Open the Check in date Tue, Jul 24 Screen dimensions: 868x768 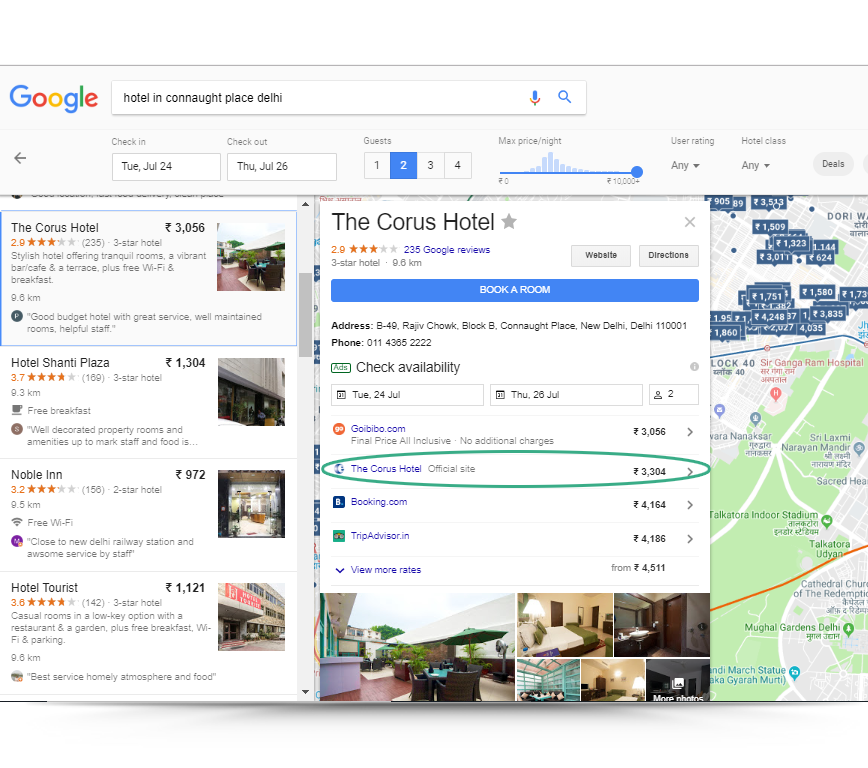pos(166,167)
